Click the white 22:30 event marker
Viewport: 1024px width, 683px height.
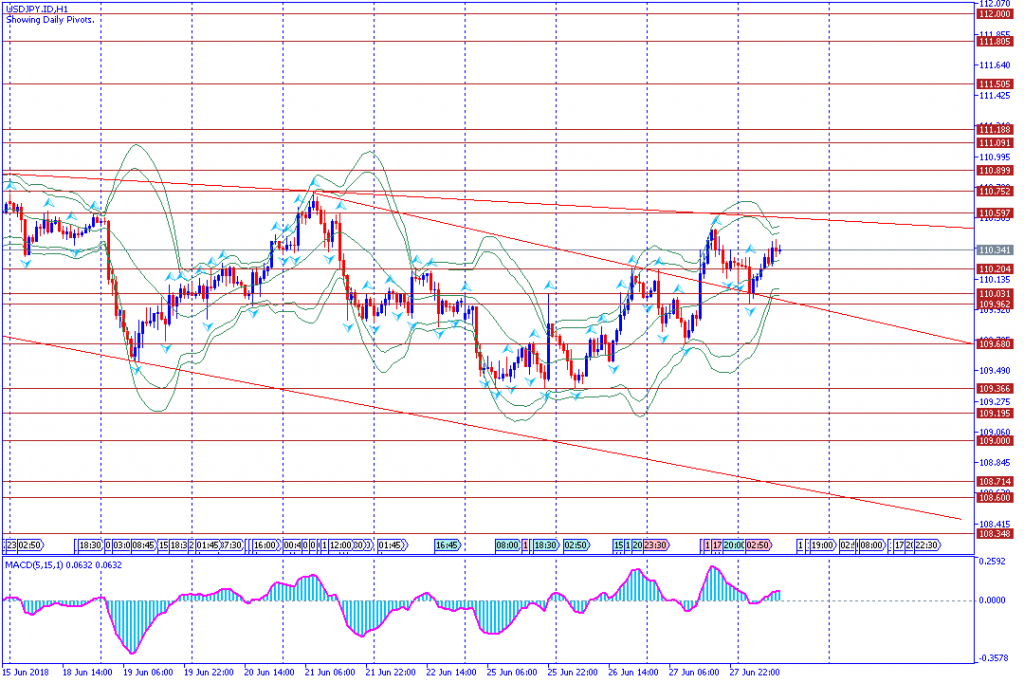click(925, 546)
